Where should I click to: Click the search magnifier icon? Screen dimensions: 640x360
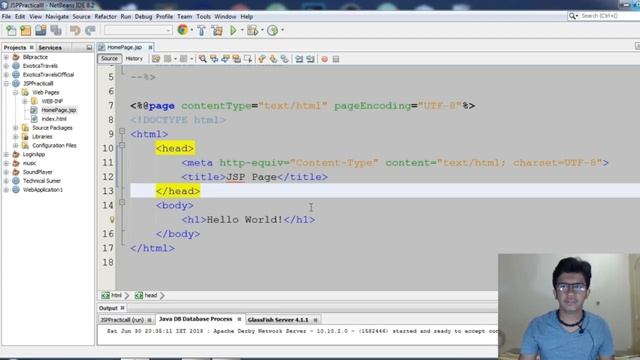pyautogui.click(x=572, y=16)
